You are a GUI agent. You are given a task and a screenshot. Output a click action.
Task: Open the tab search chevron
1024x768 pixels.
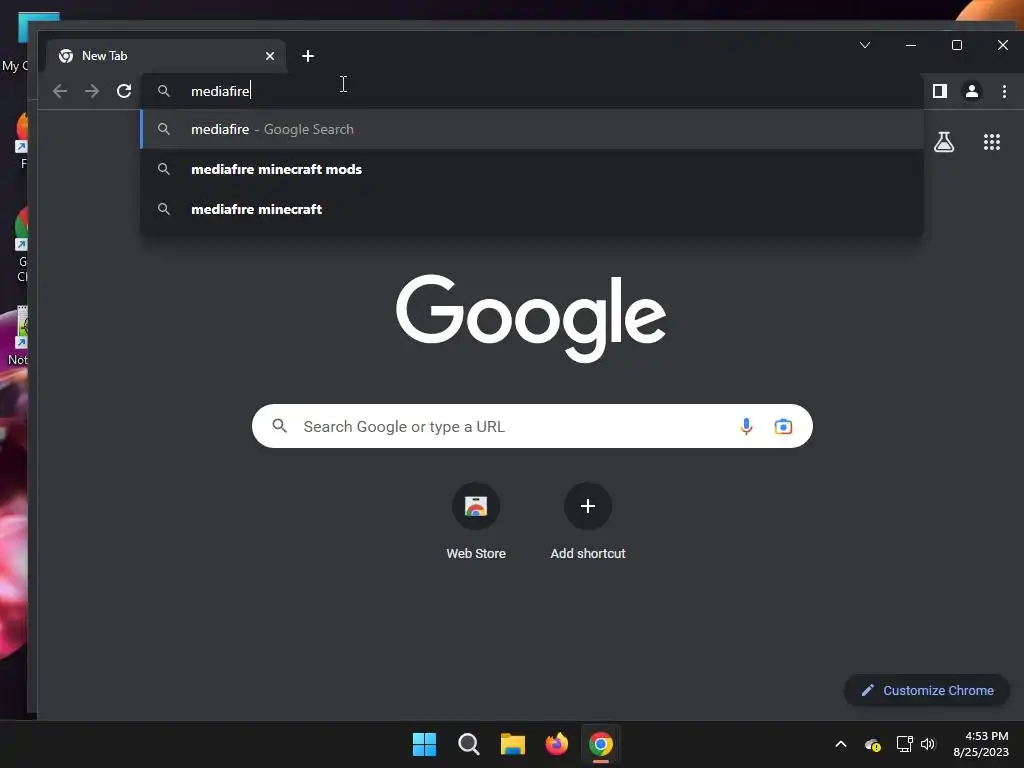point(865,45)
